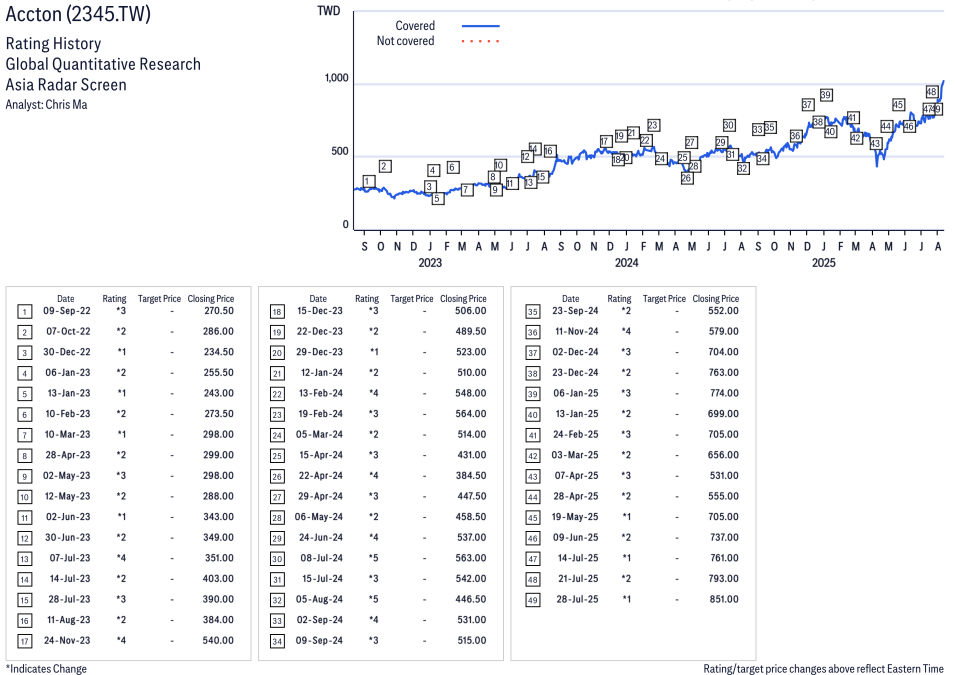
Task: Click the numbered box 30 in the table
Action: (x=277, y=559)
